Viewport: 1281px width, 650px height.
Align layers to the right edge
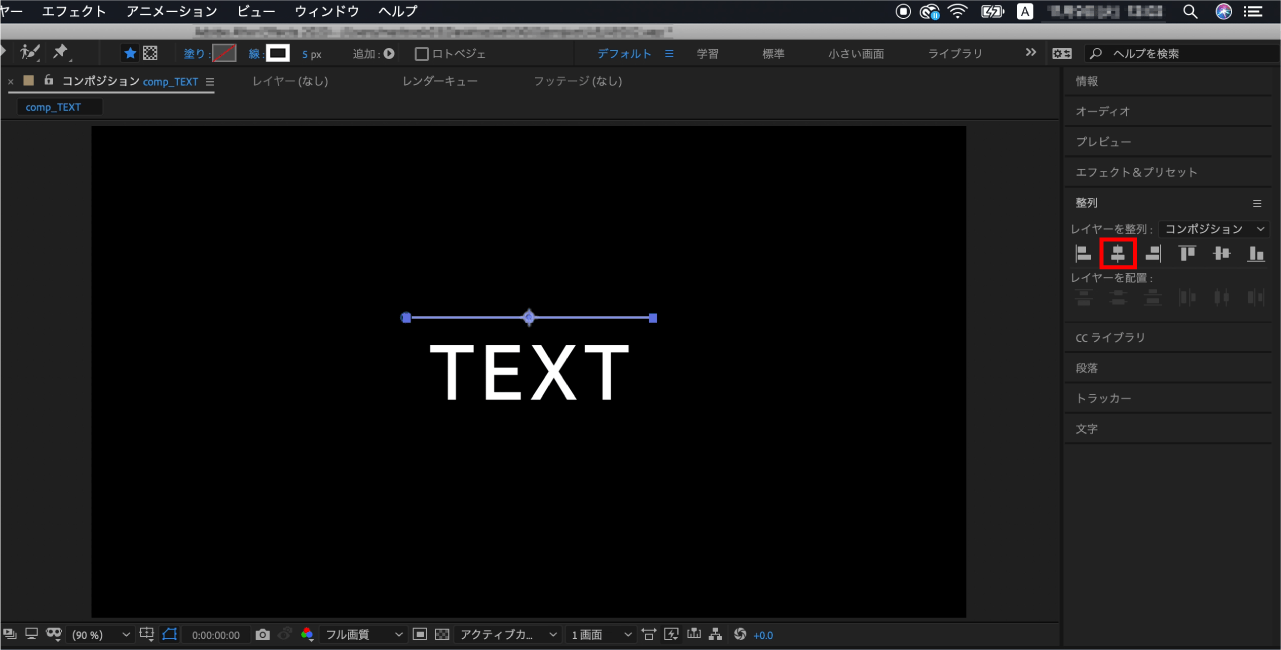1153,254
